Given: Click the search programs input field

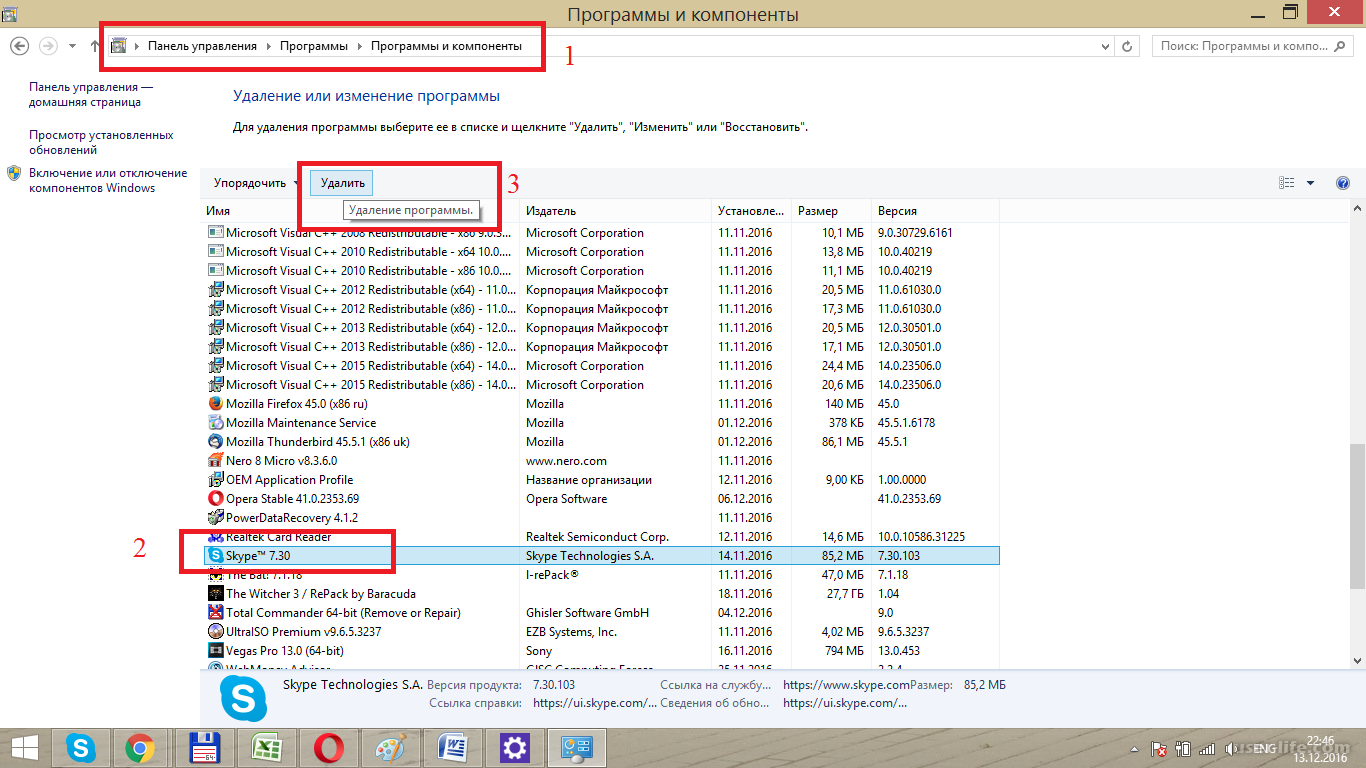Looking at the screenshot, I should (x=1254, y=46).
